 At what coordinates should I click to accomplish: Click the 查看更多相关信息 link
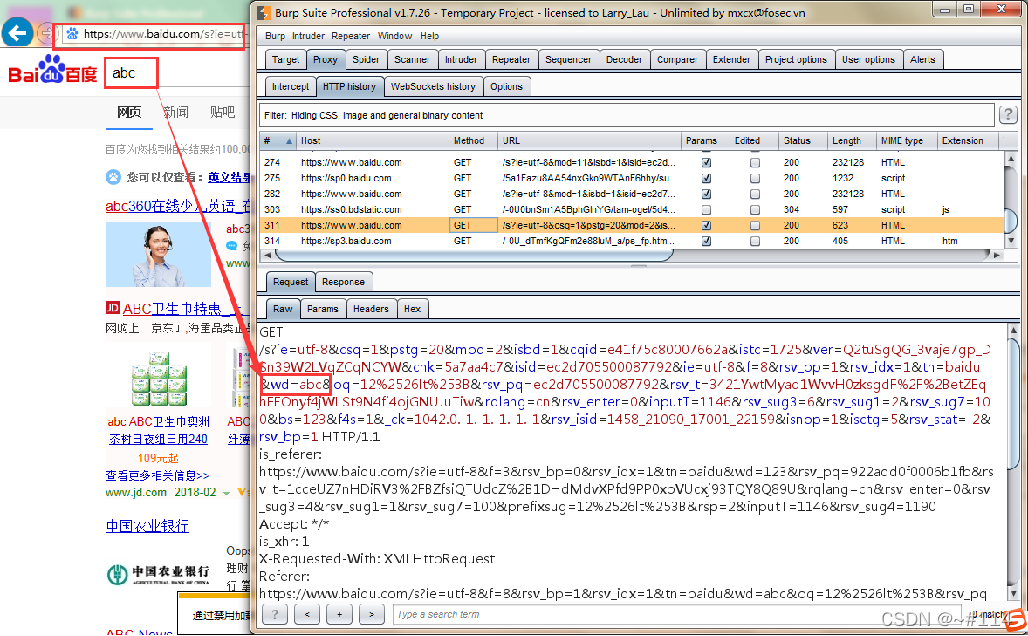pyautogui.click(x=157, y=475)
